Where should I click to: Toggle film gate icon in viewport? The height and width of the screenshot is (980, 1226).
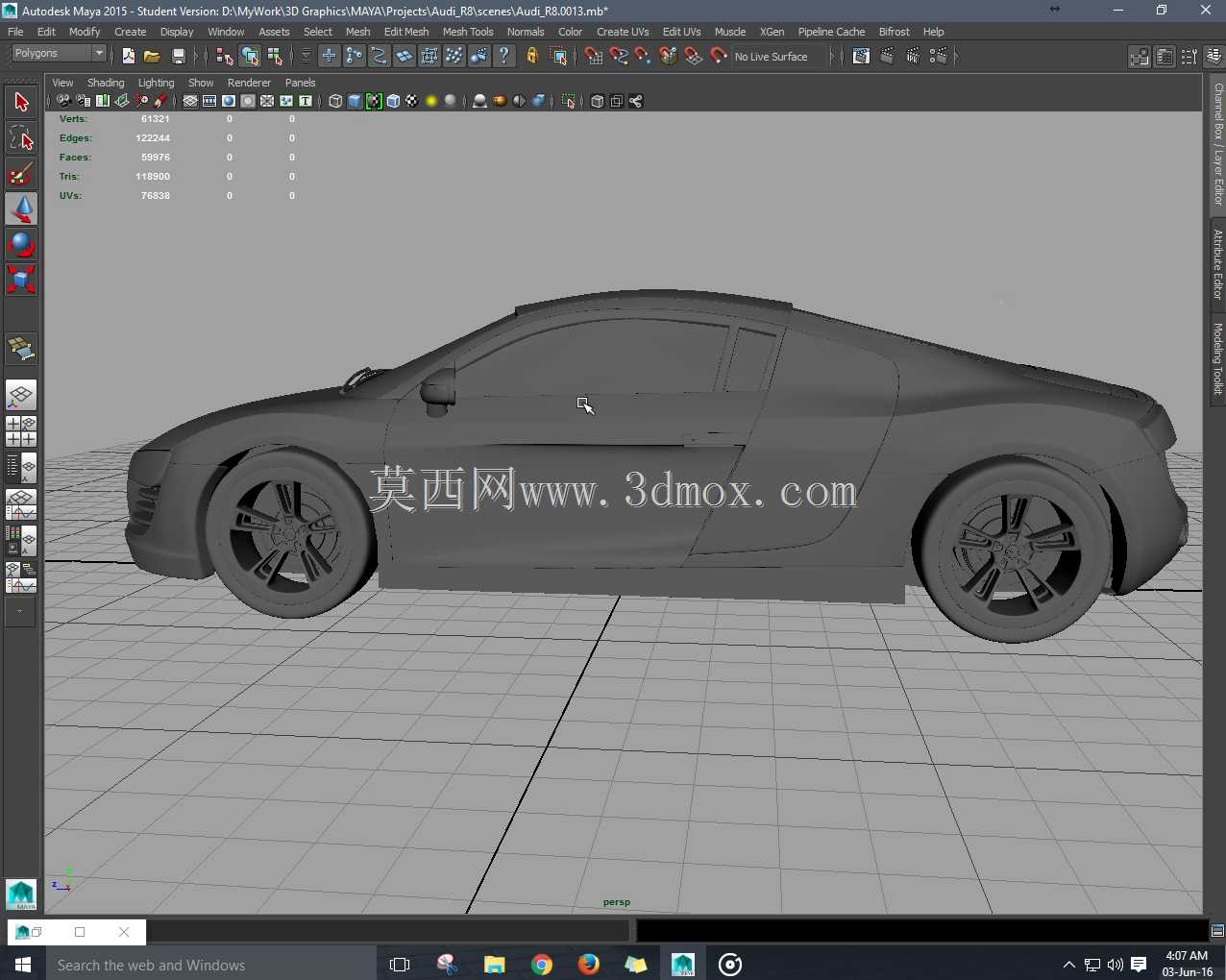209,101
